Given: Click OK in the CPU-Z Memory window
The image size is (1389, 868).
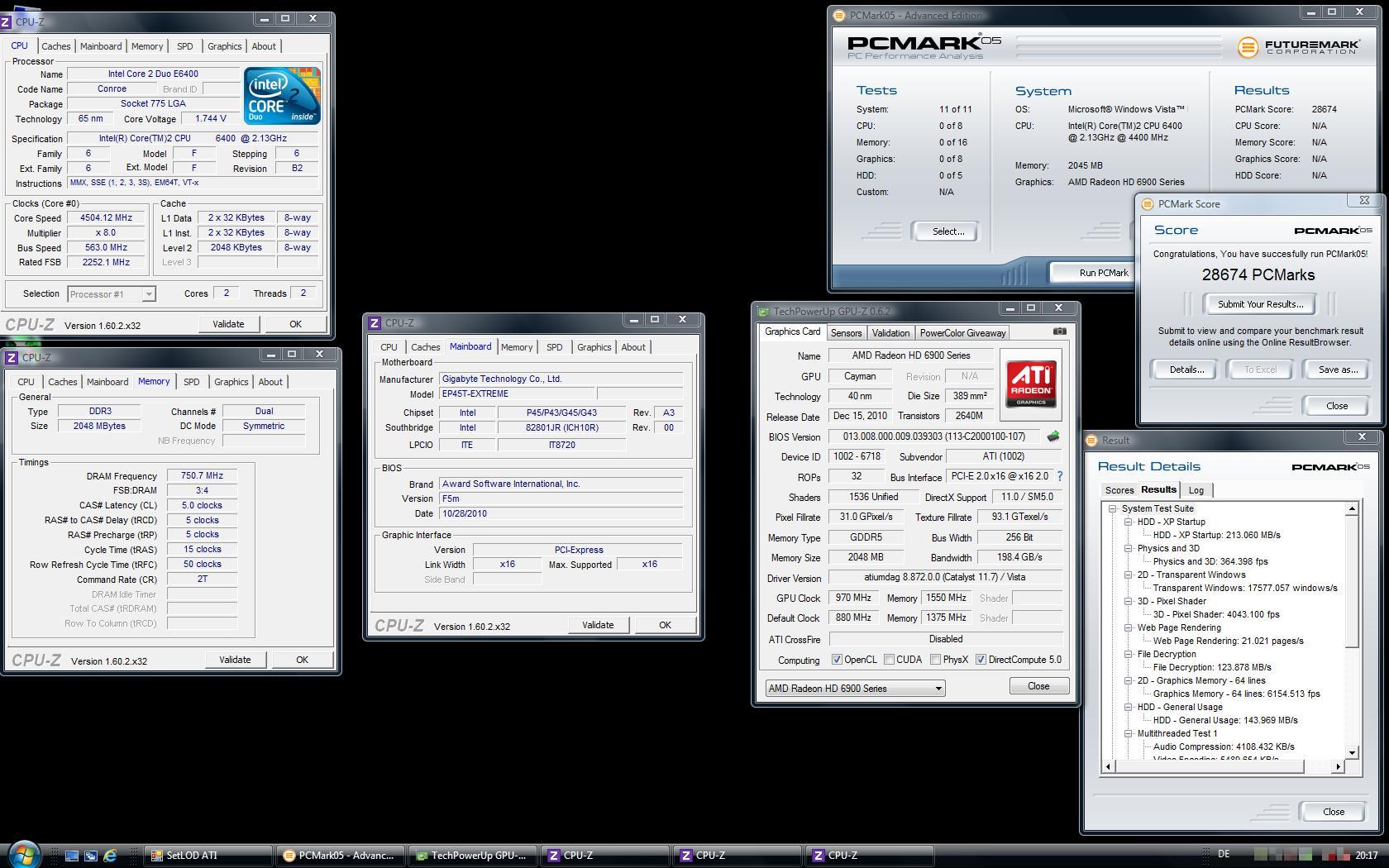Looking at the screenshot, I should coord(302,660).
